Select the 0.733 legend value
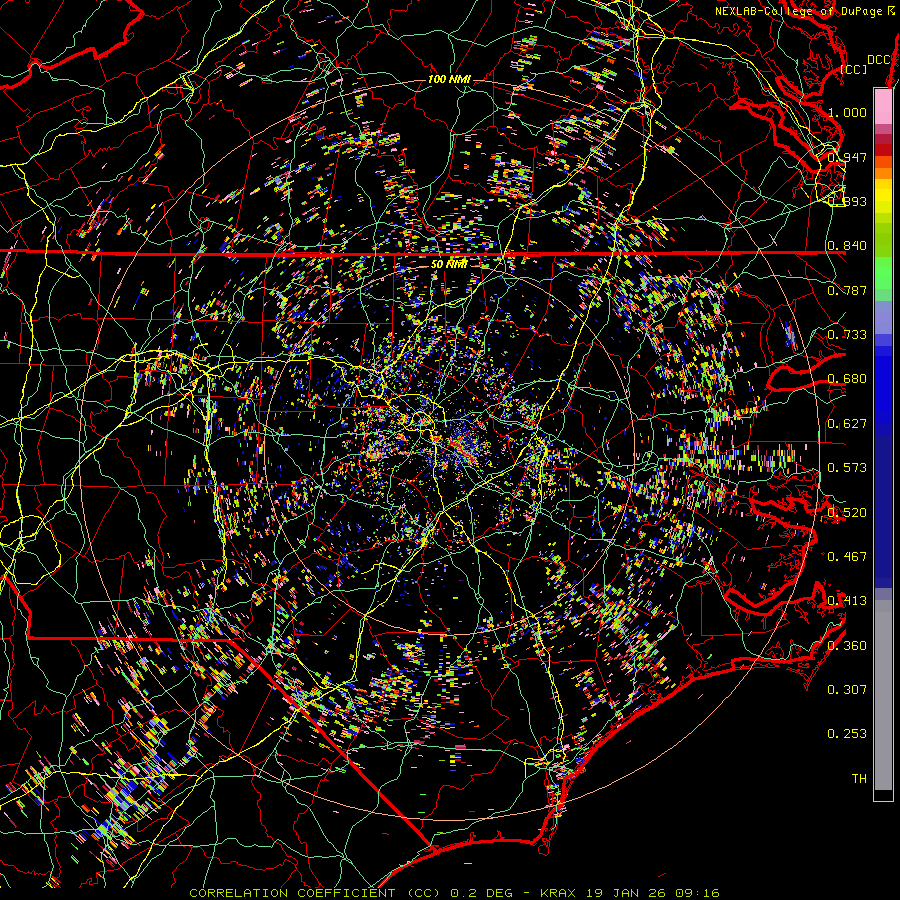This screenshot has width=900, height=900. tap(847, 335)
